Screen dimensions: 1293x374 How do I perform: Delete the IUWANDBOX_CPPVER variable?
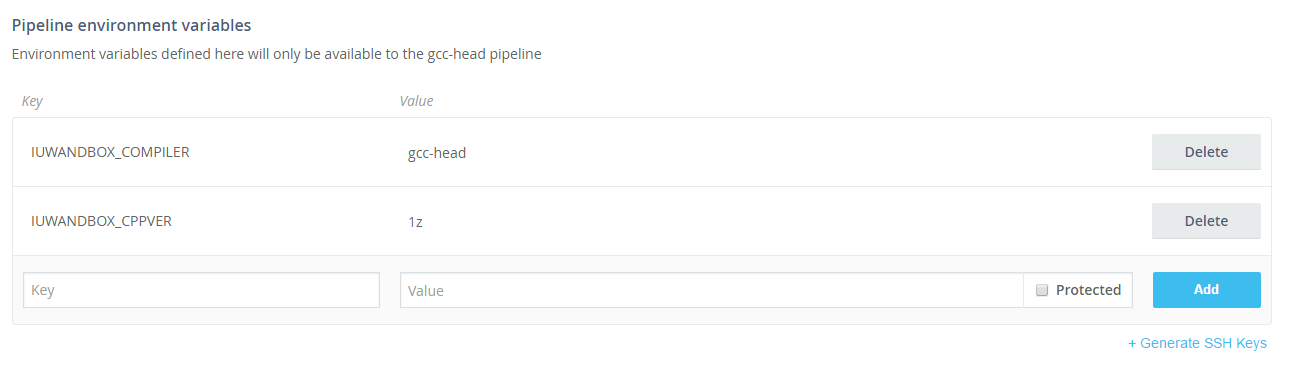[x=1206, y=221]
